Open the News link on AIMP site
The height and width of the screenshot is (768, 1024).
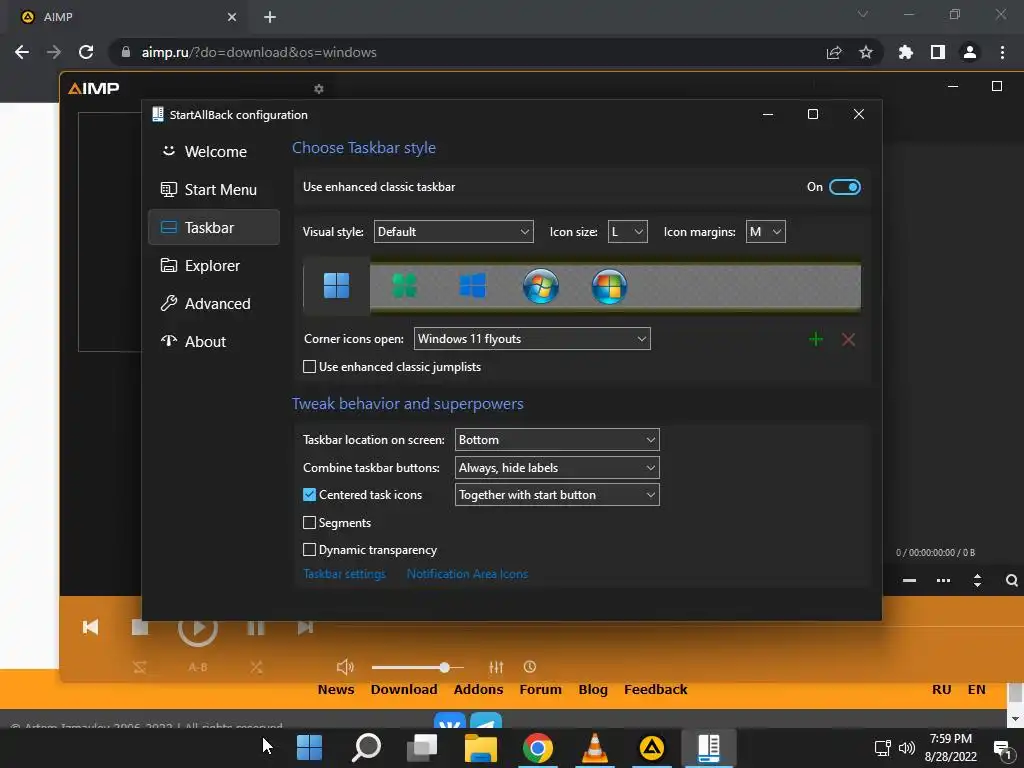point(336,690)
